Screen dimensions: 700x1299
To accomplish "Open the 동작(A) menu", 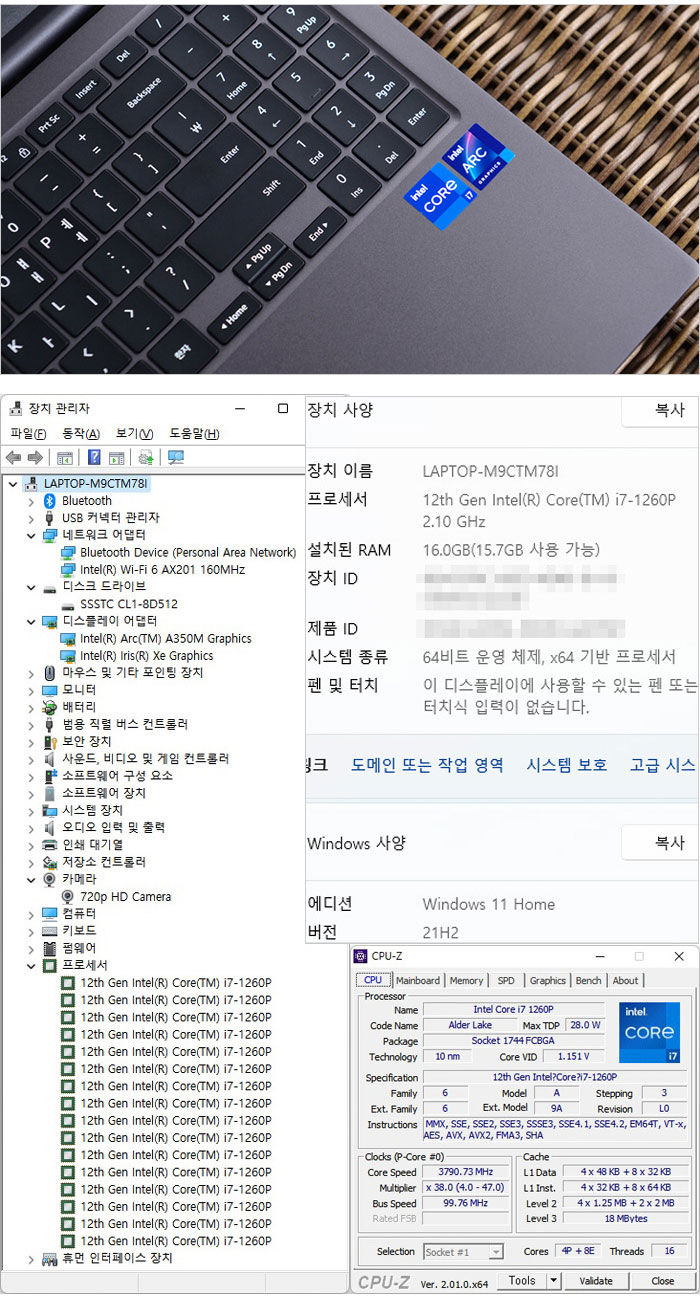I will pyautogui.click(x=81, y=434).
